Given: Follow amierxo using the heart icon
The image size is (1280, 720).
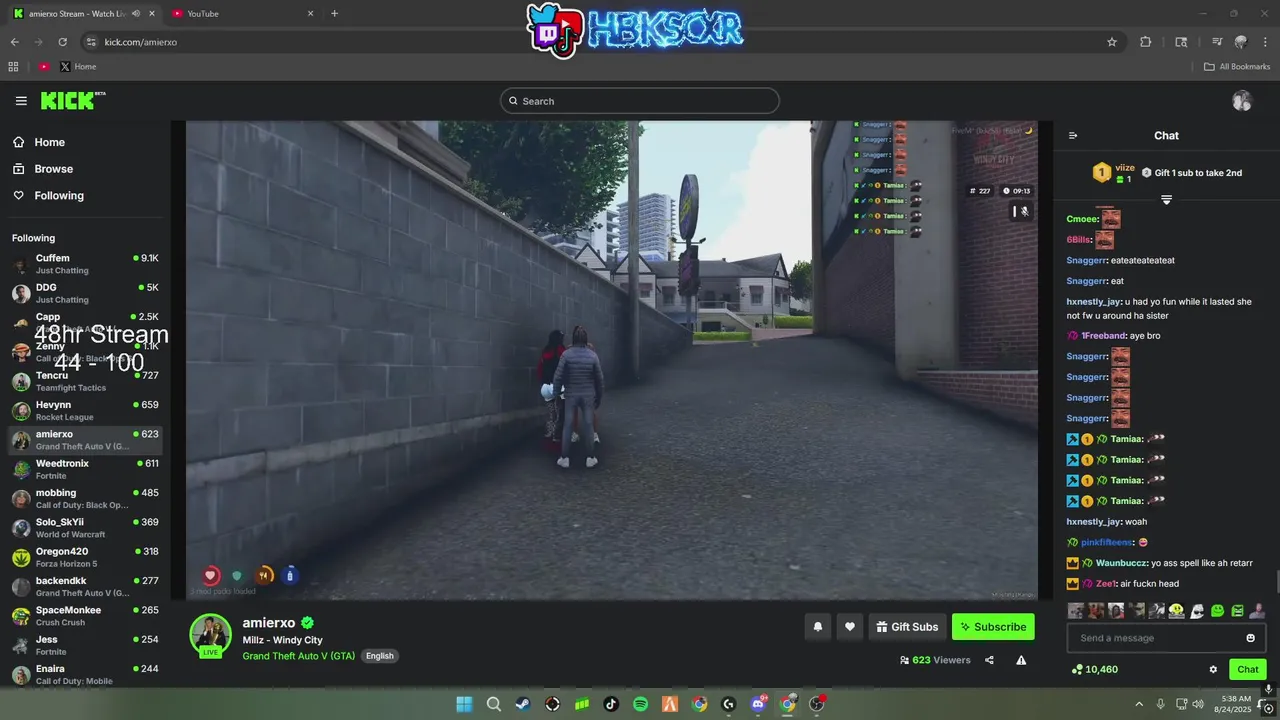Looking at the screenshot, I should click(x=850, y=627).
